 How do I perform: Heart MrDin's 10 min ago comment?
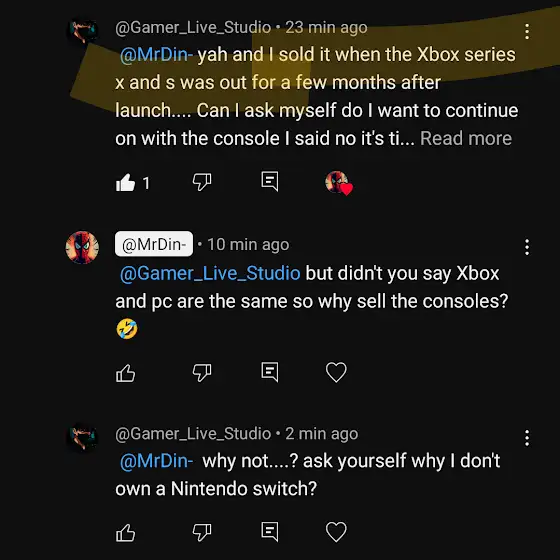336,372
